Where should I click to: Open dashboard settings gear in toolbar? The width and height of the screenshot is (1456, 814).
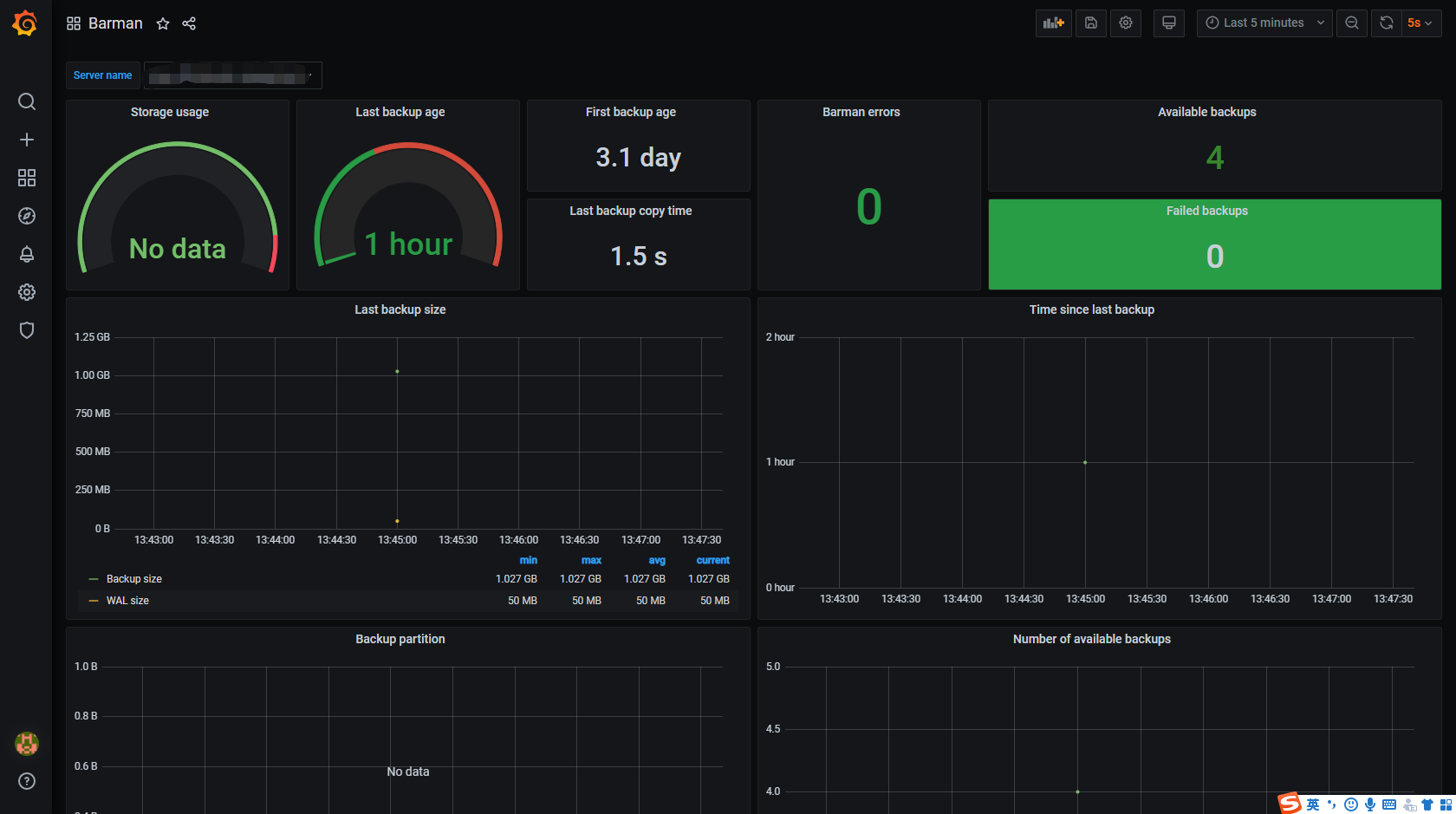coord(1125,23)
